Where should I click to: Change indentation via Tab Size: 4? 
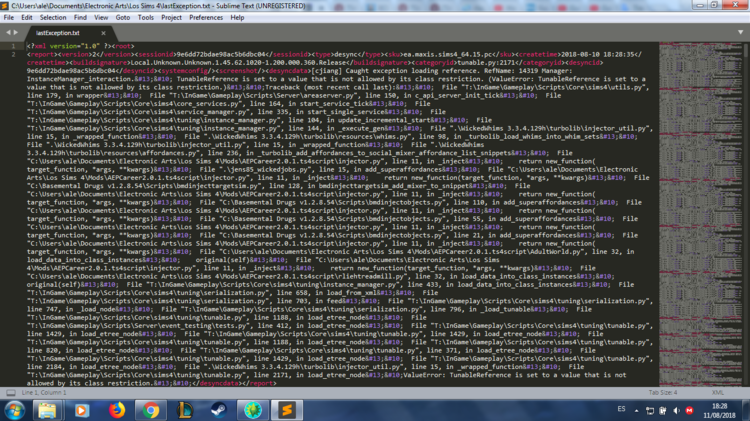pyautogui.click(x=663, y=393)
